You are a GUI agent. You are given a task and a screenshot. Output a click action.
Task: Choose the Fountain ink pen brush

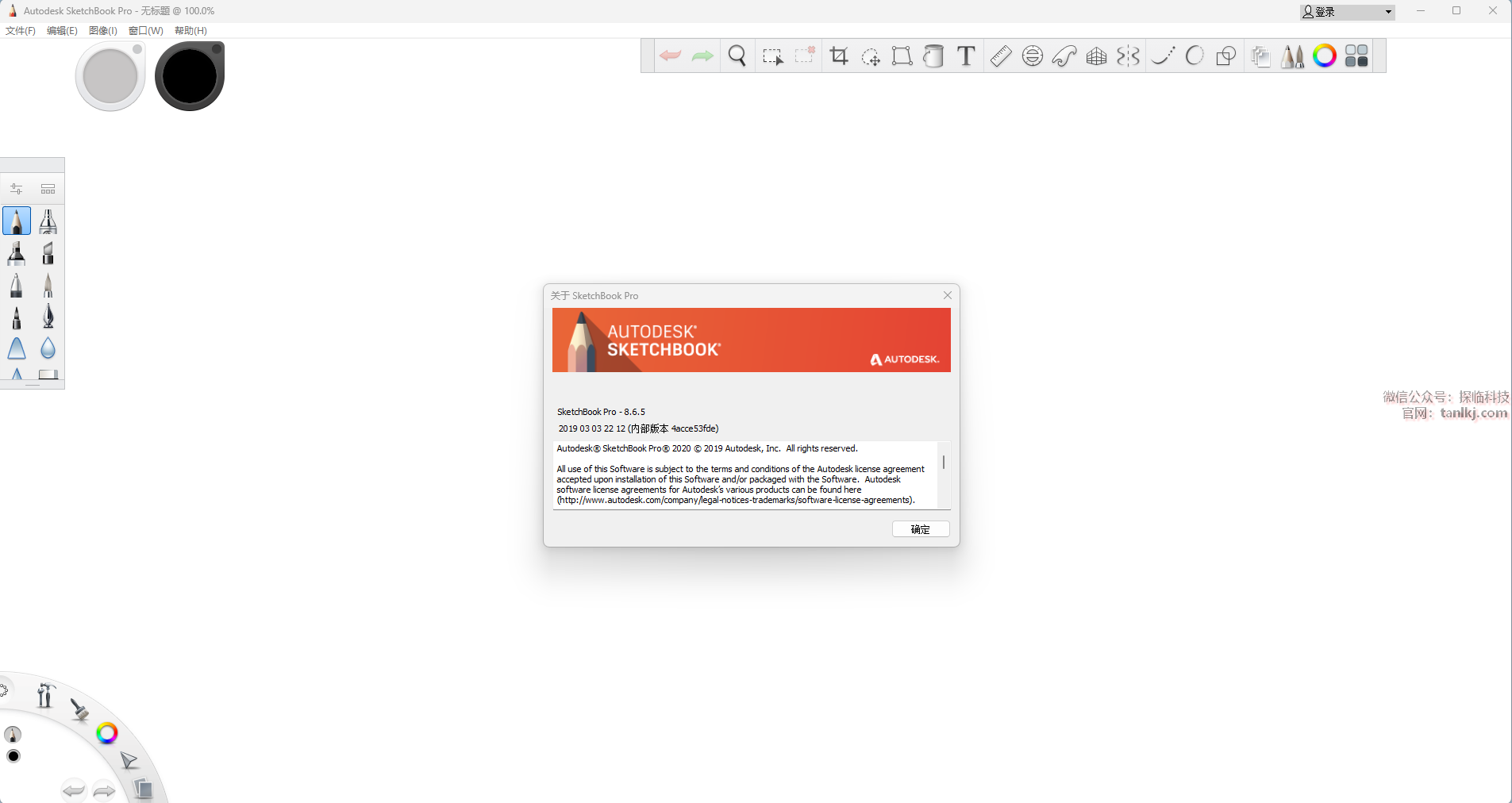tap(48, 317)
